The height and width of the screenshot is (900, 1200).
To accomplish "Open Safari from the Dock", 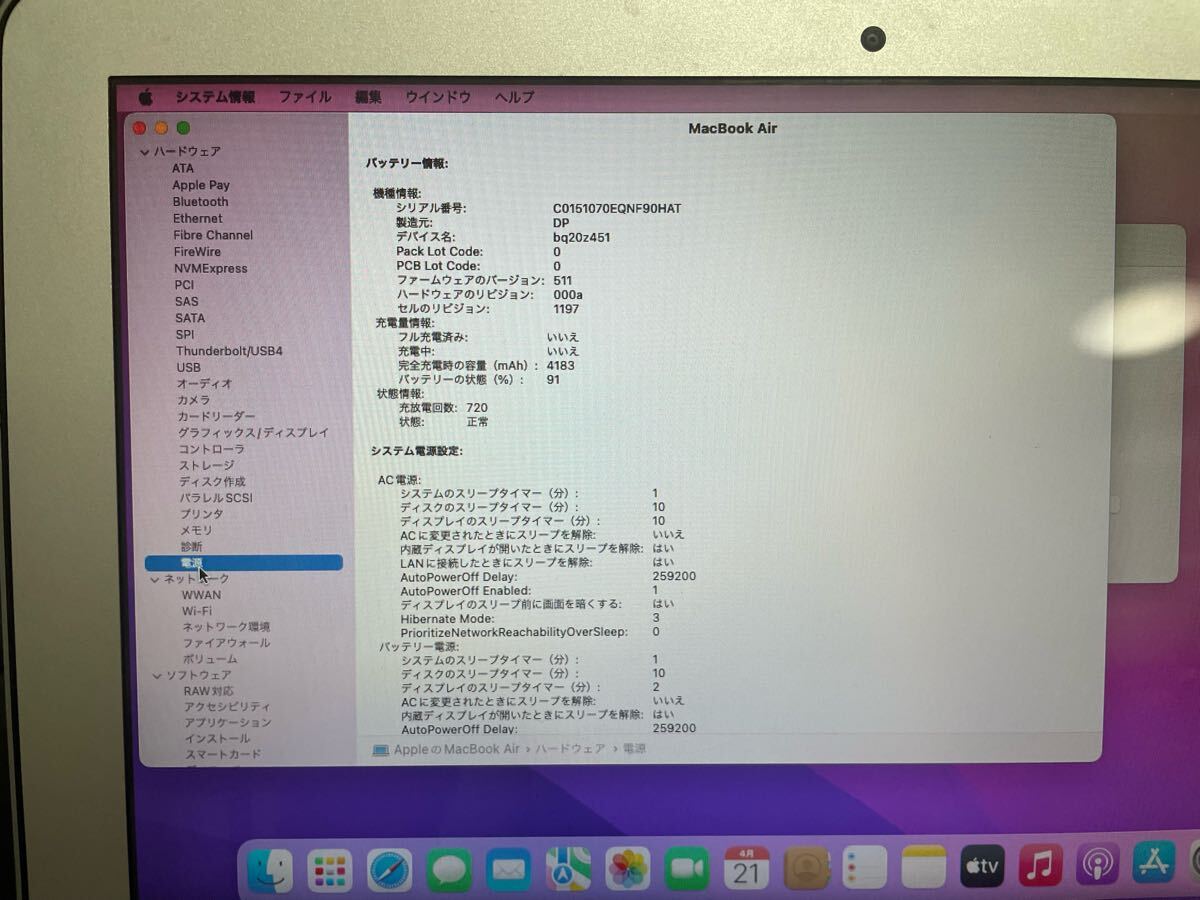I will click(x=389, y=870).
